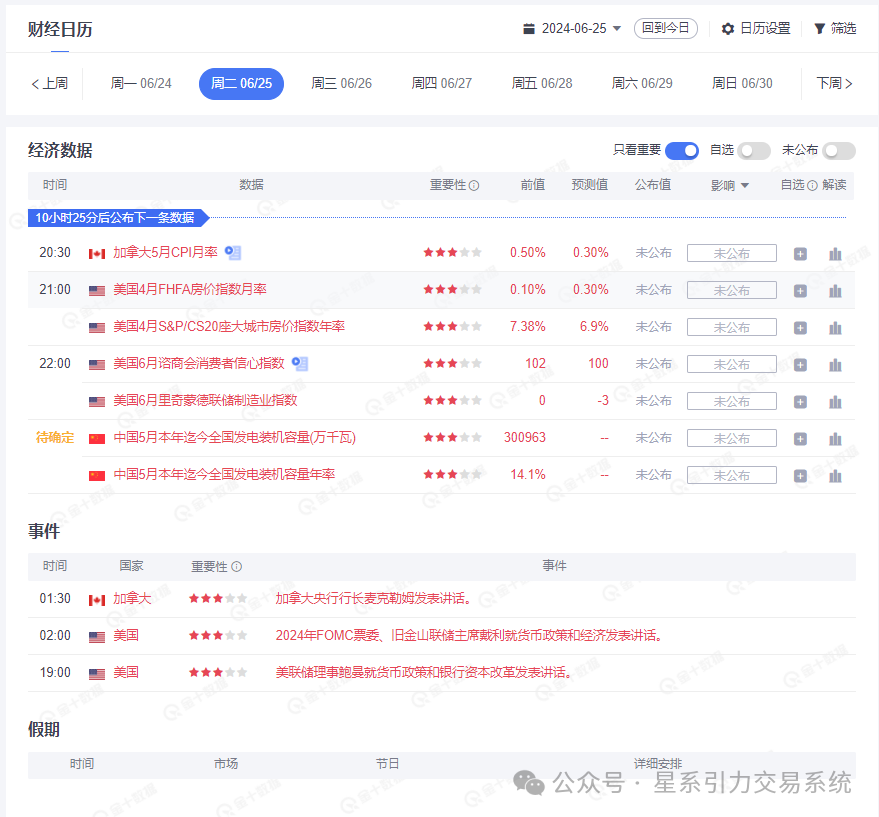Click forecast value -3
Viewport: 879px width, 817px height.
603,401
